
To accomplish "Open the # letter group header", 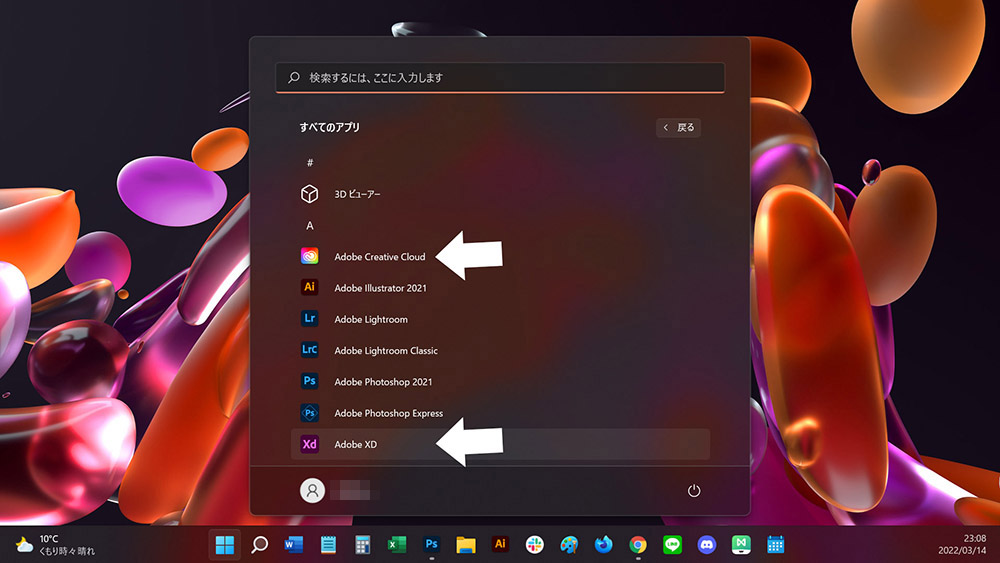I will click(x=310, y=163).
